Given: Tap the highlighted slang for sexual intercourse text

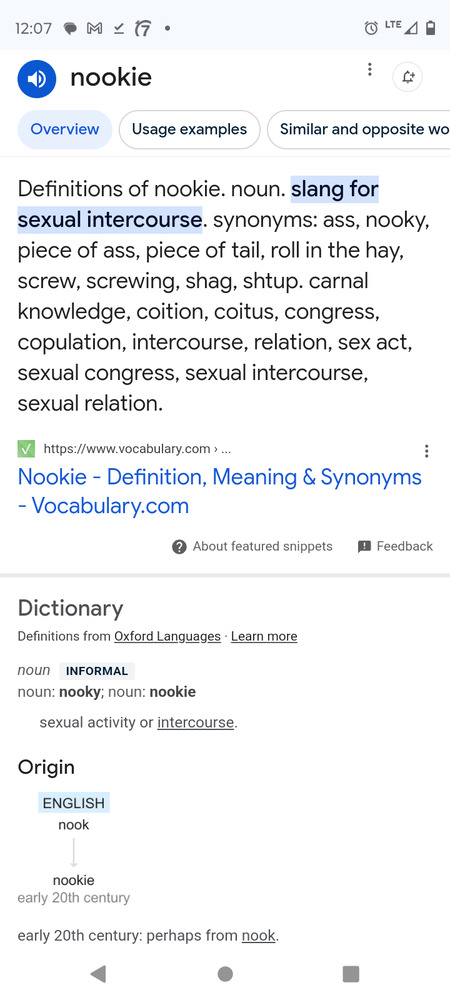Looking at the screenshot, I should point(198,204).
